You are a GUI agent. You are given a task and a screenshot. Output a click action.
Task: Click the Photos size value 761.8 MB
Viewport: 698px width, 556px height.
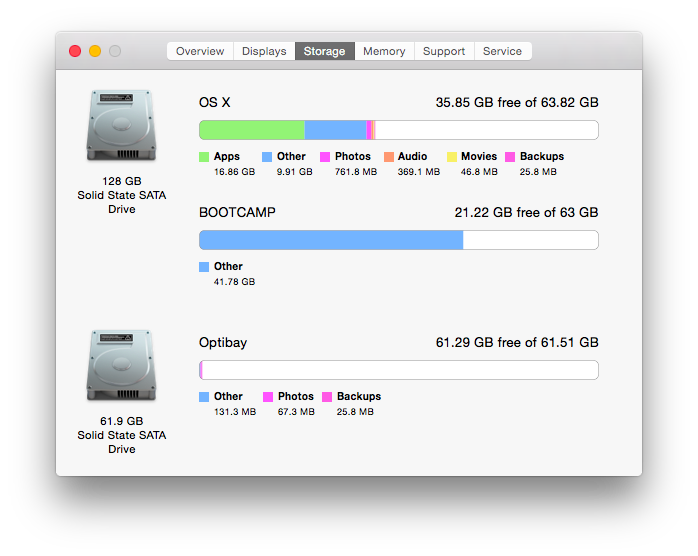click(x=356, y=172)
